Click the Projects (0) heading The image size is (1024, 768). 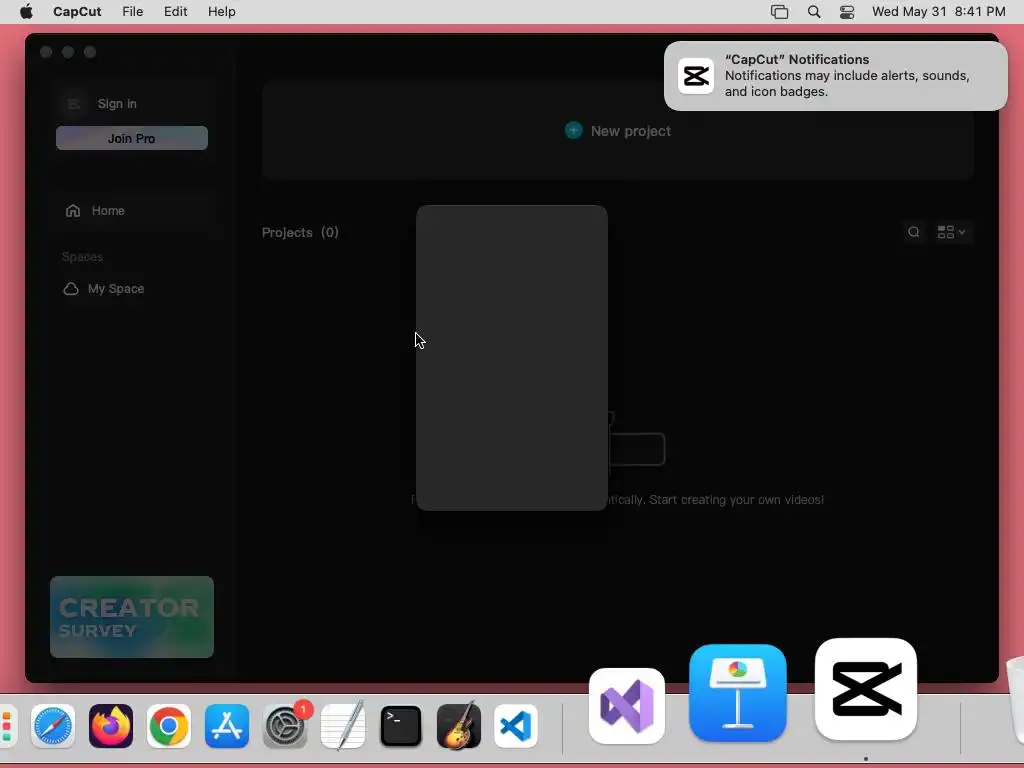click(x=300, y=232)
